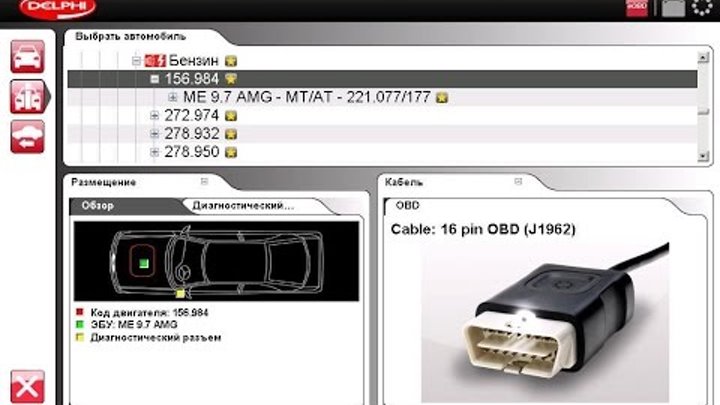
Task: Open the OBD cable tab
Action: (408, 205)
